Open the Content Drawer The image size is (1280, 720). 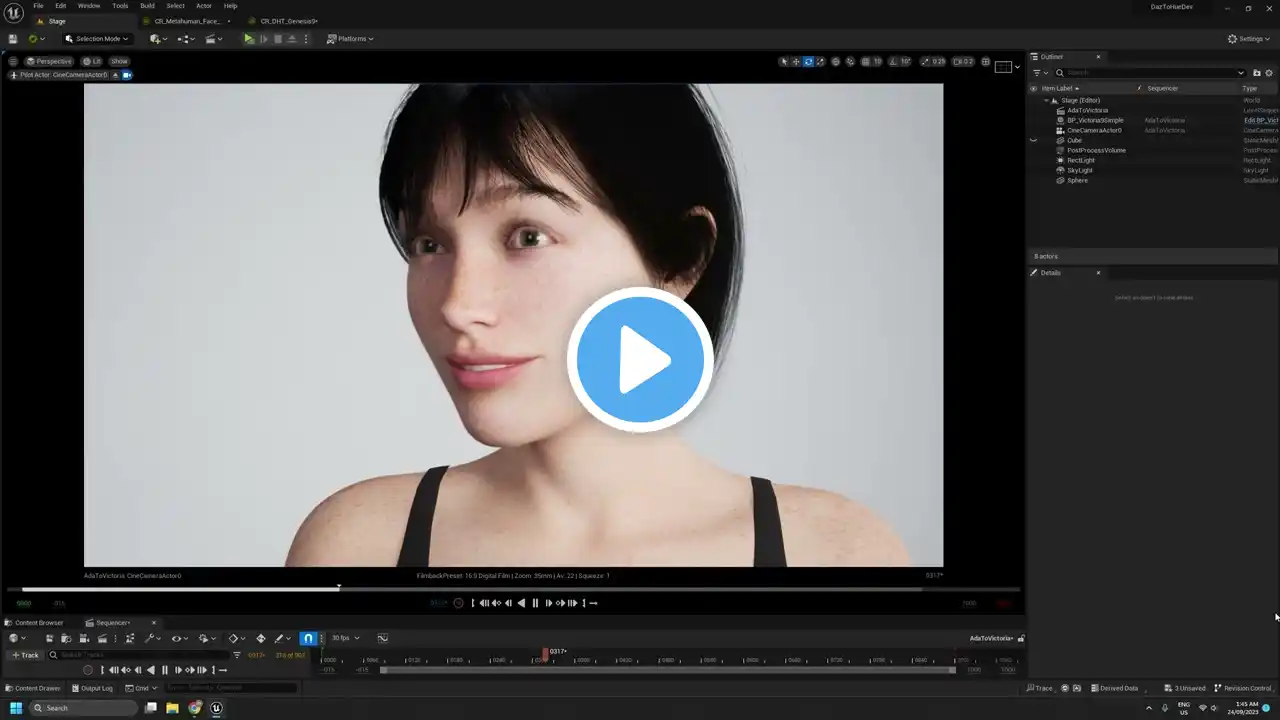pyautogui.click(x=33, y=688)
